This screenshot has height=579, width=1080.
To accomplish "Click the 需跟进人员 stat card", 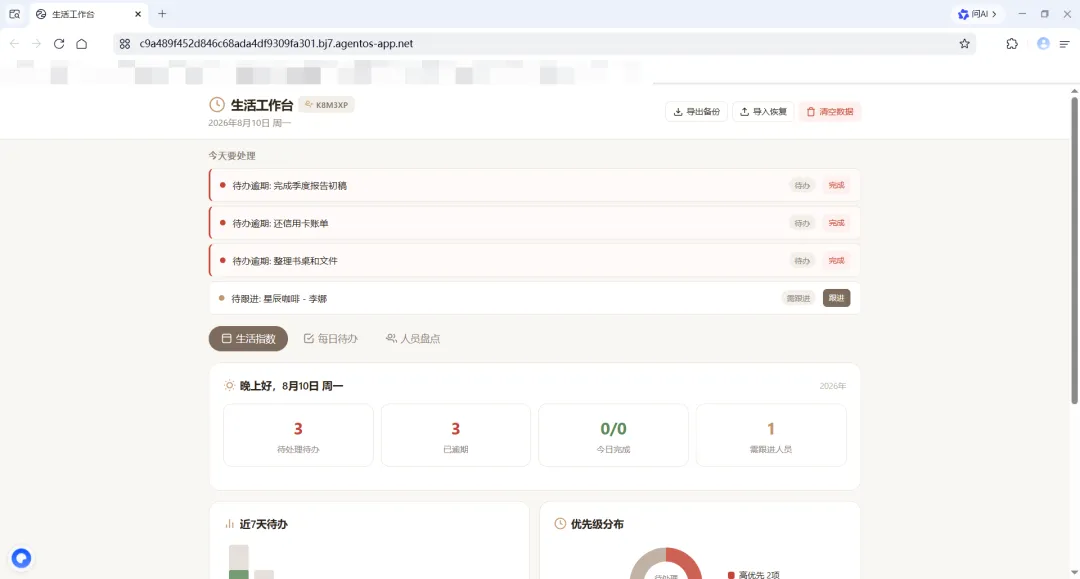I will (771, 435).
